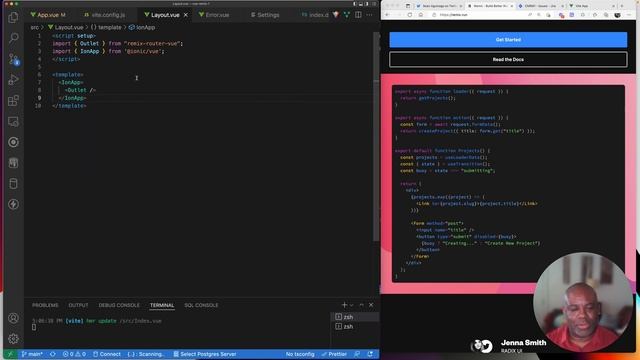Click the browser home icon
640x360 pixels.
pyautogui.click(x=421, y=15)
